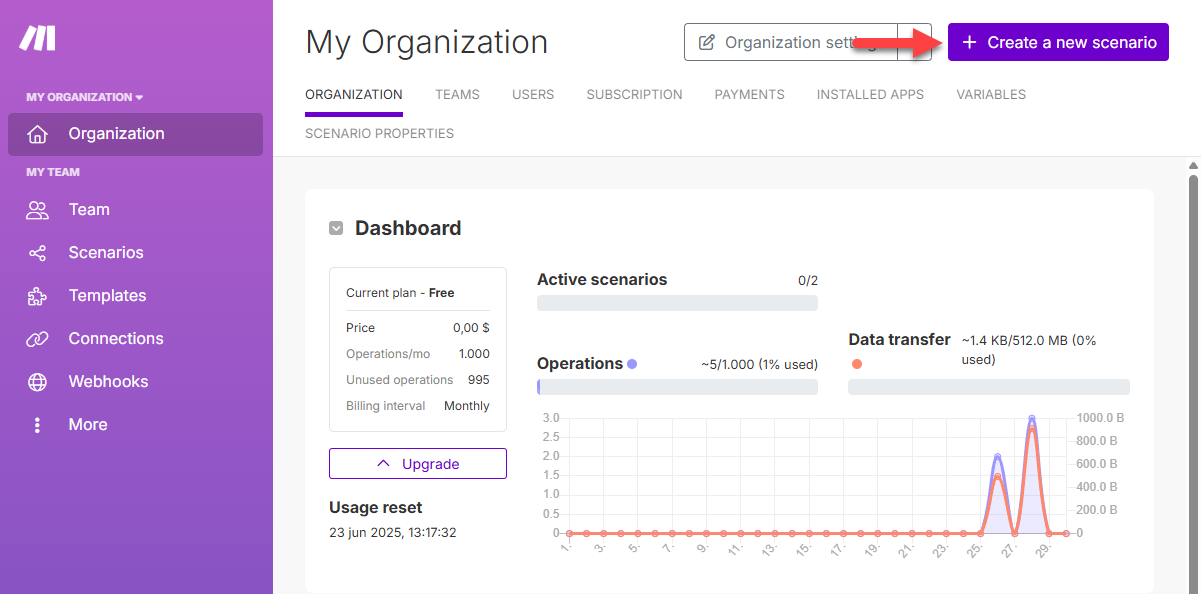1201x594 pixels.
Task: Click the Organization home icon
Action: tap(37, 134)
